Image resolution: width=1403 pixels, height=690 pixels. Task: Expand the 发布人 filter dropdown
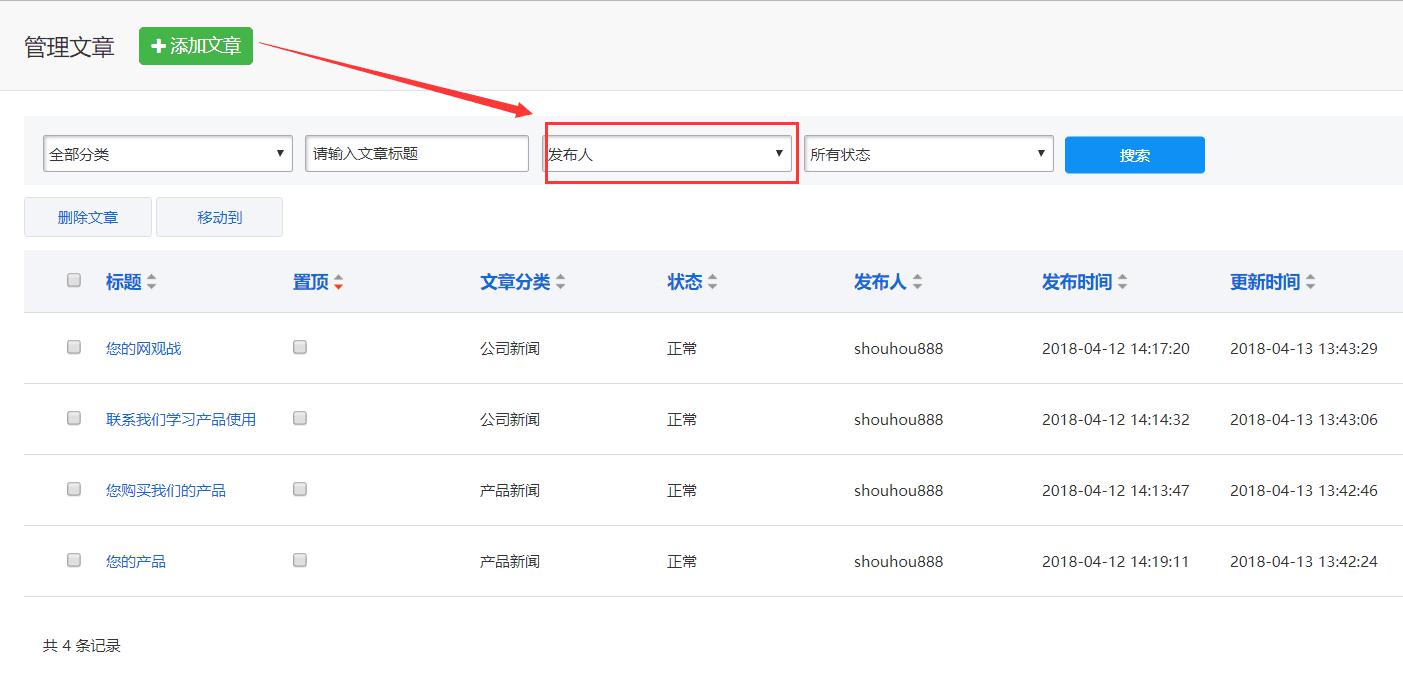[x=667, y=154]
